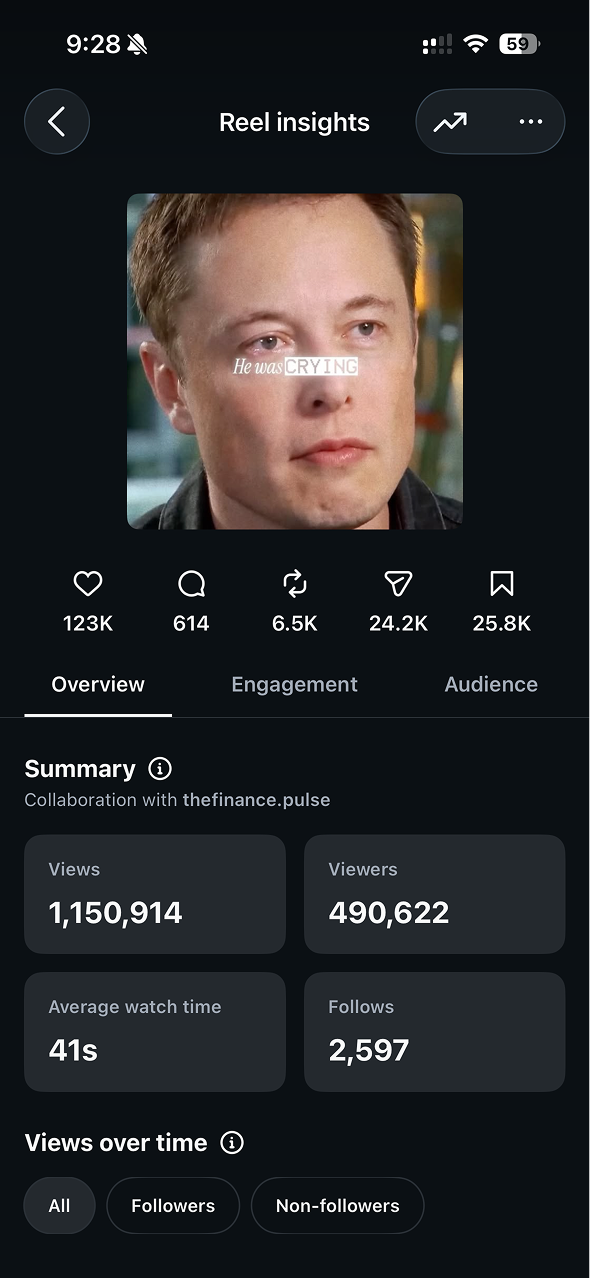
Task: Tap the bookmark saves icon
Action: tap(502, 583)
